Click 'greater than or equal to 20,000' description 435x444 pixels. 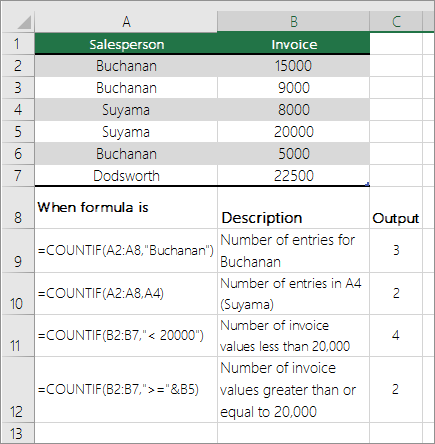293,390
